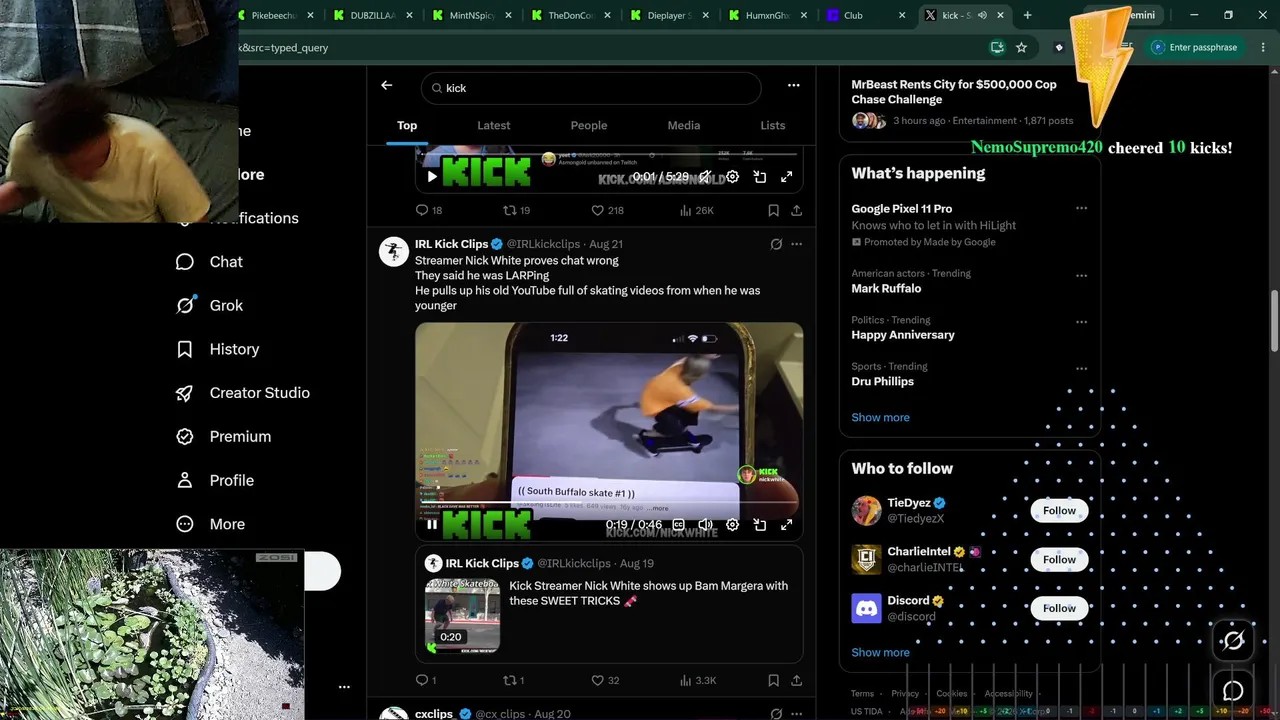Open settings on the Asmongold video
The height and width of the screenshot is (720, 1280).
pyautogui.click(x=732, y=177)
